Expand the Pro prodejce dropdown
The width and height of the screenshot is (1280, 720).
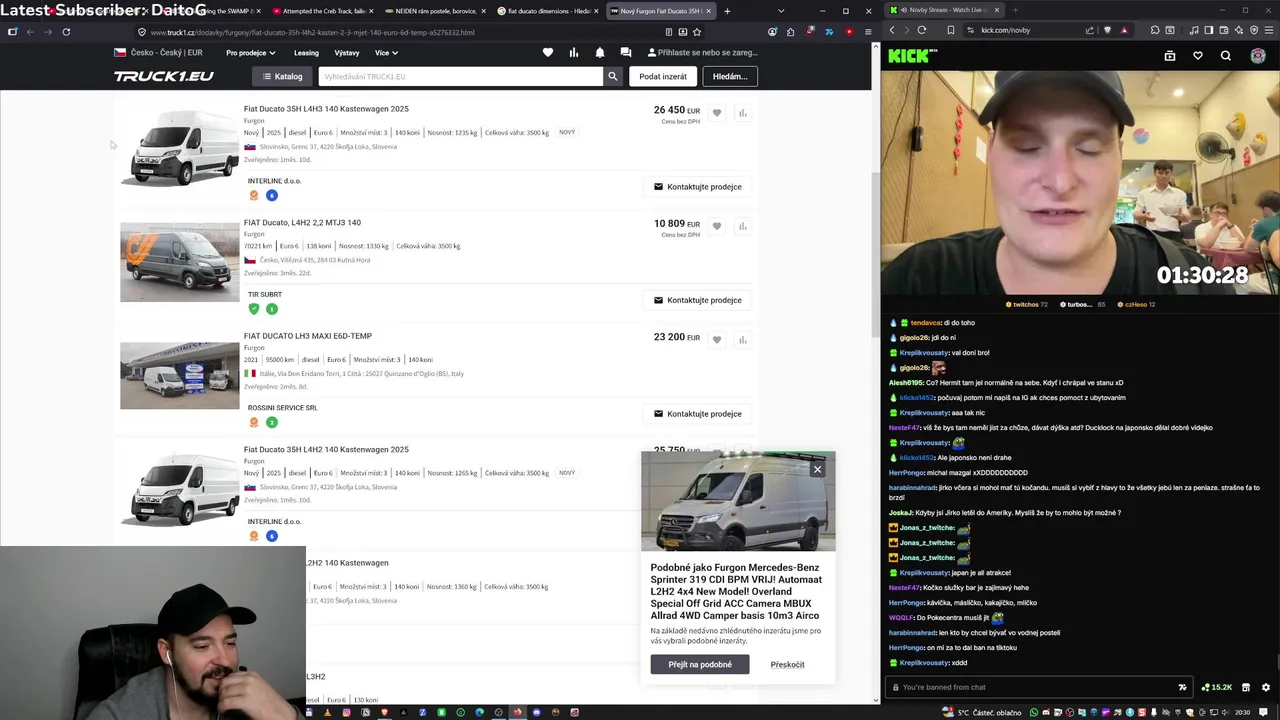point(250,53)
